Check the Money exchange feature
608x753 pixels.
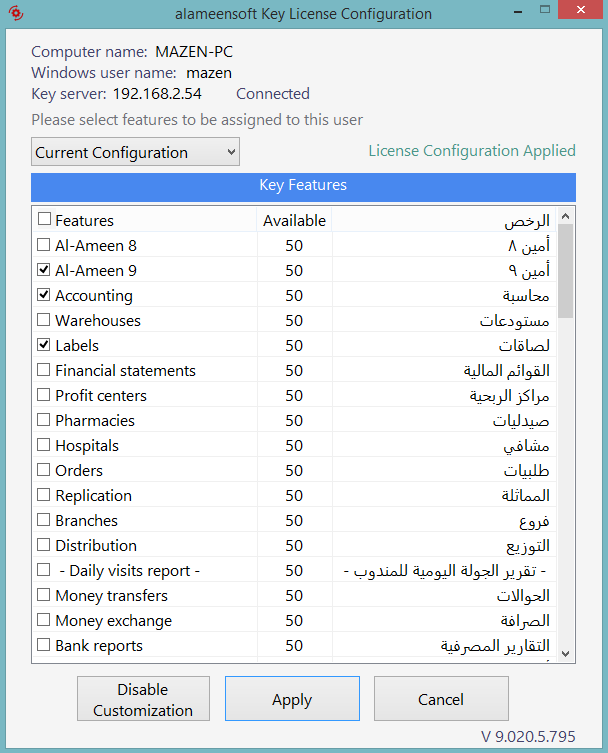(x=44, y=619)
